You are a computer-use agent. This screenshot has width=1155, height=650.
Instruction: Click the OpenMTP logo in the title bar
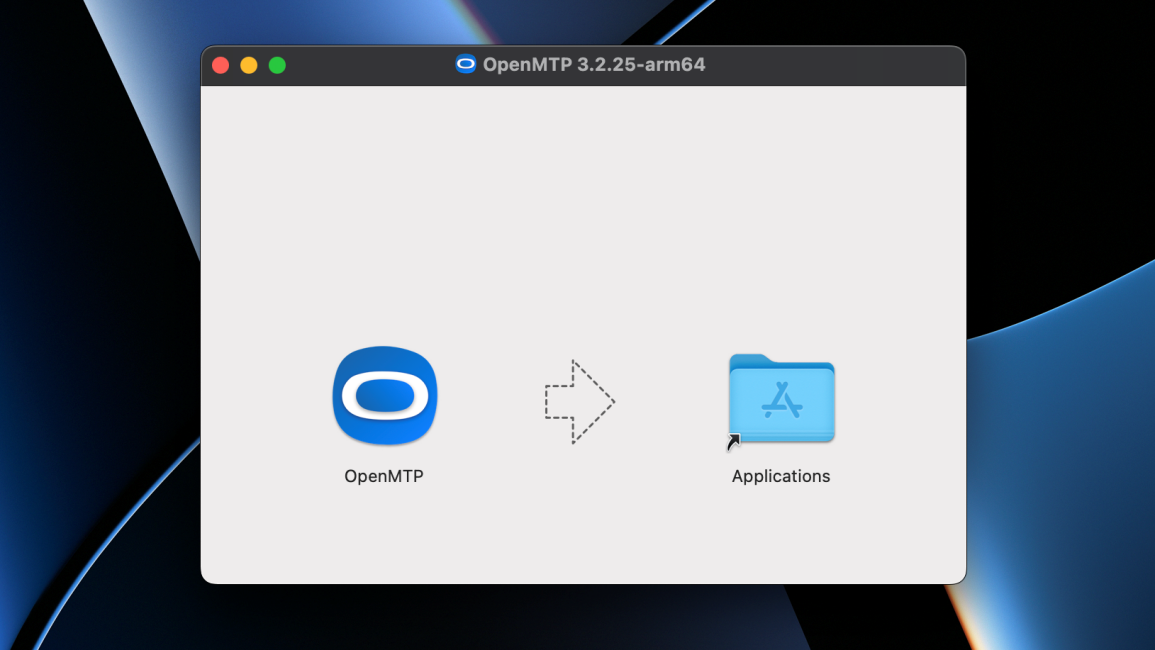coord(466,64)
